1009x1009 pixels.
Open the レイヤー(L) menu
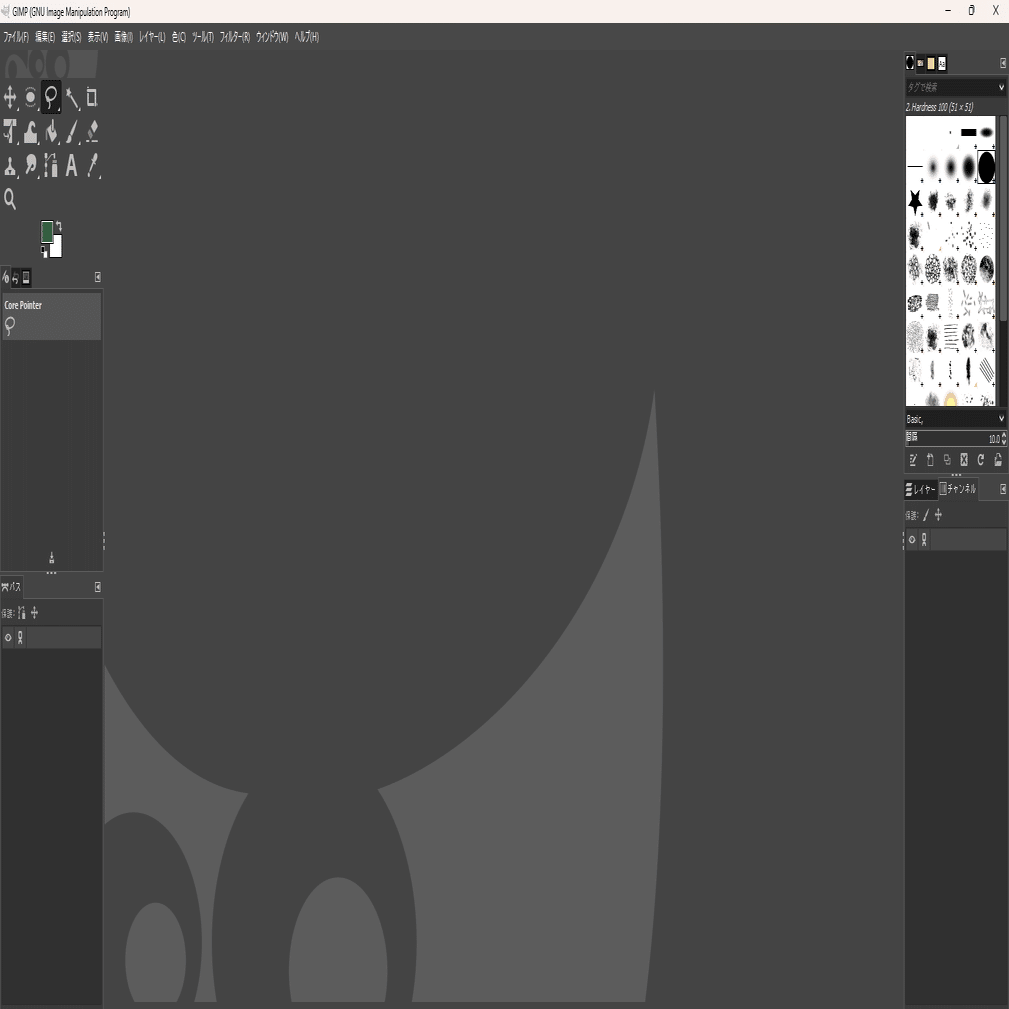[153, 37]
